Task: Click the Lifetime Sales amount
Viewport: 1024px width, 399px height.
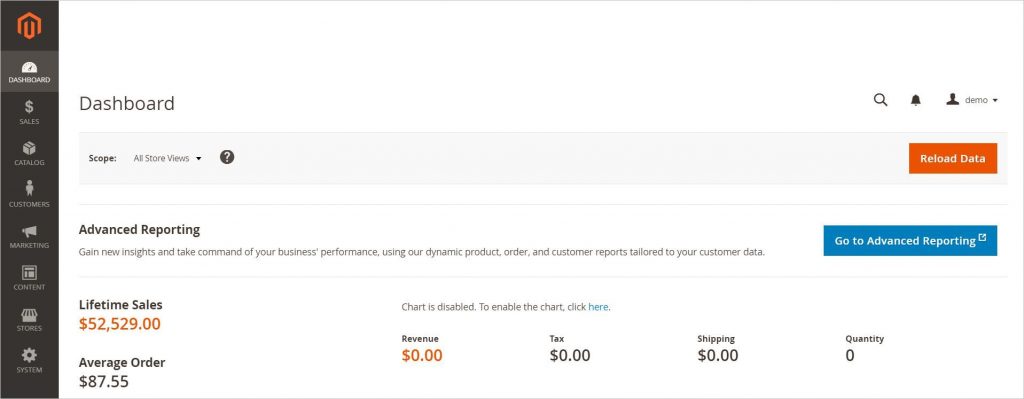Action: click(x=120, y=324)
